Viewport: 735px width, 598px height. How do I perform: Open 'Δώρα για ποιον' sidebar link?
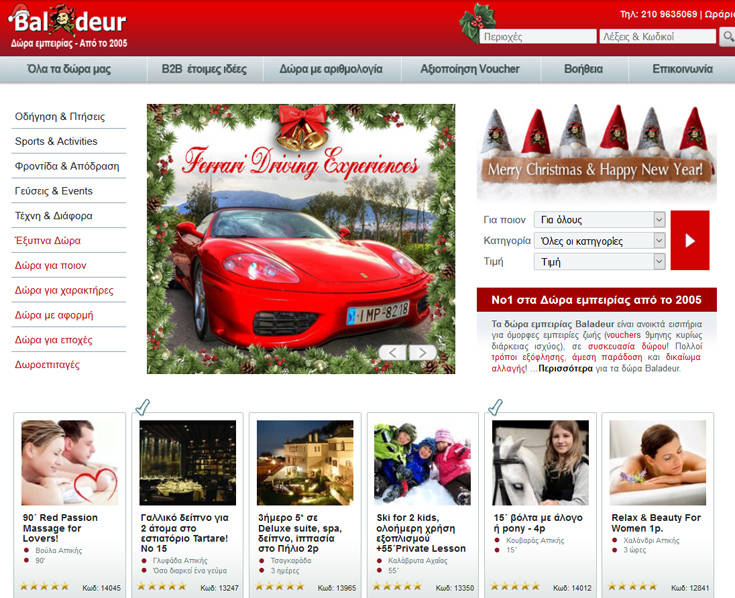click(x=51, y=265)
